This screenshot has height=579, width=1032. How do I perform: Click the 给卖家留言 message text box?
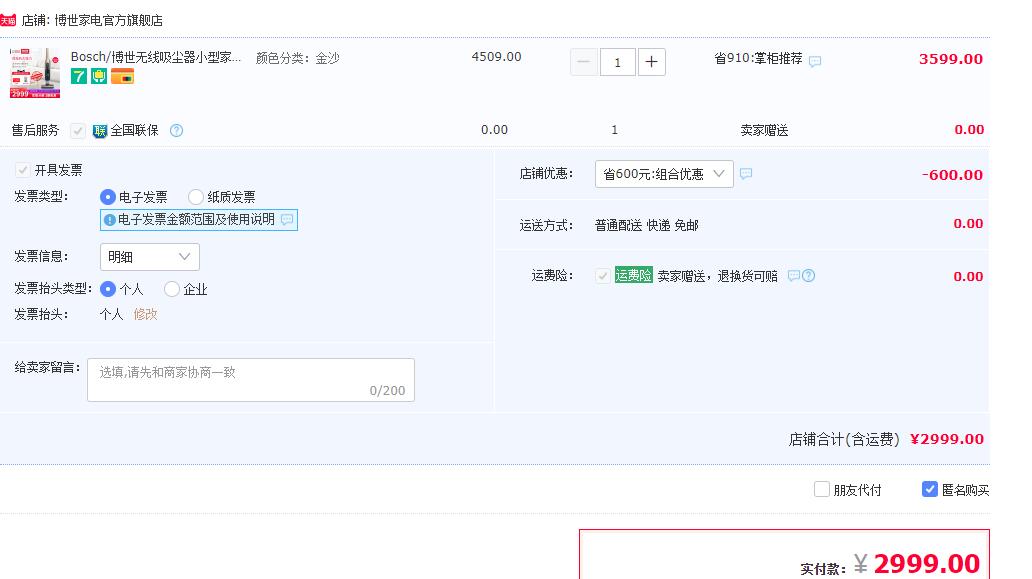(251, 380)
